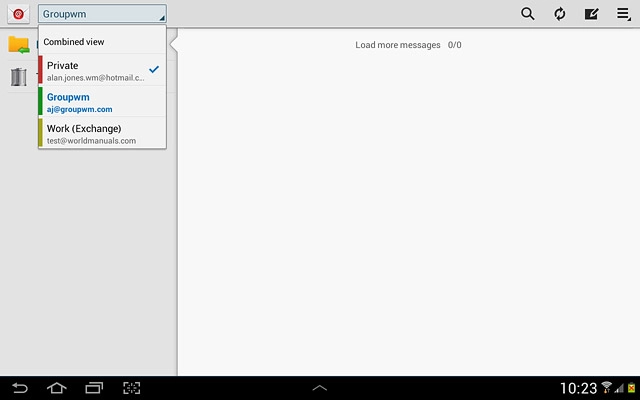This screenshot has width=640, height=400.
Task: Refresh the mailbox
Action: [560, 14]
